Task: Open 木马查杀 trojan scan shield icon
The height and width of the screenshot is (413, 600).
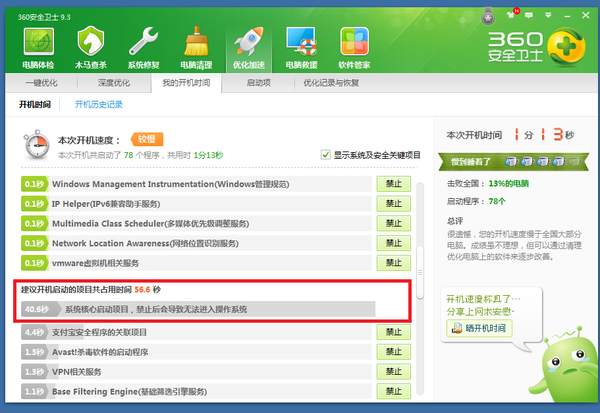Action: click(91, 48)
